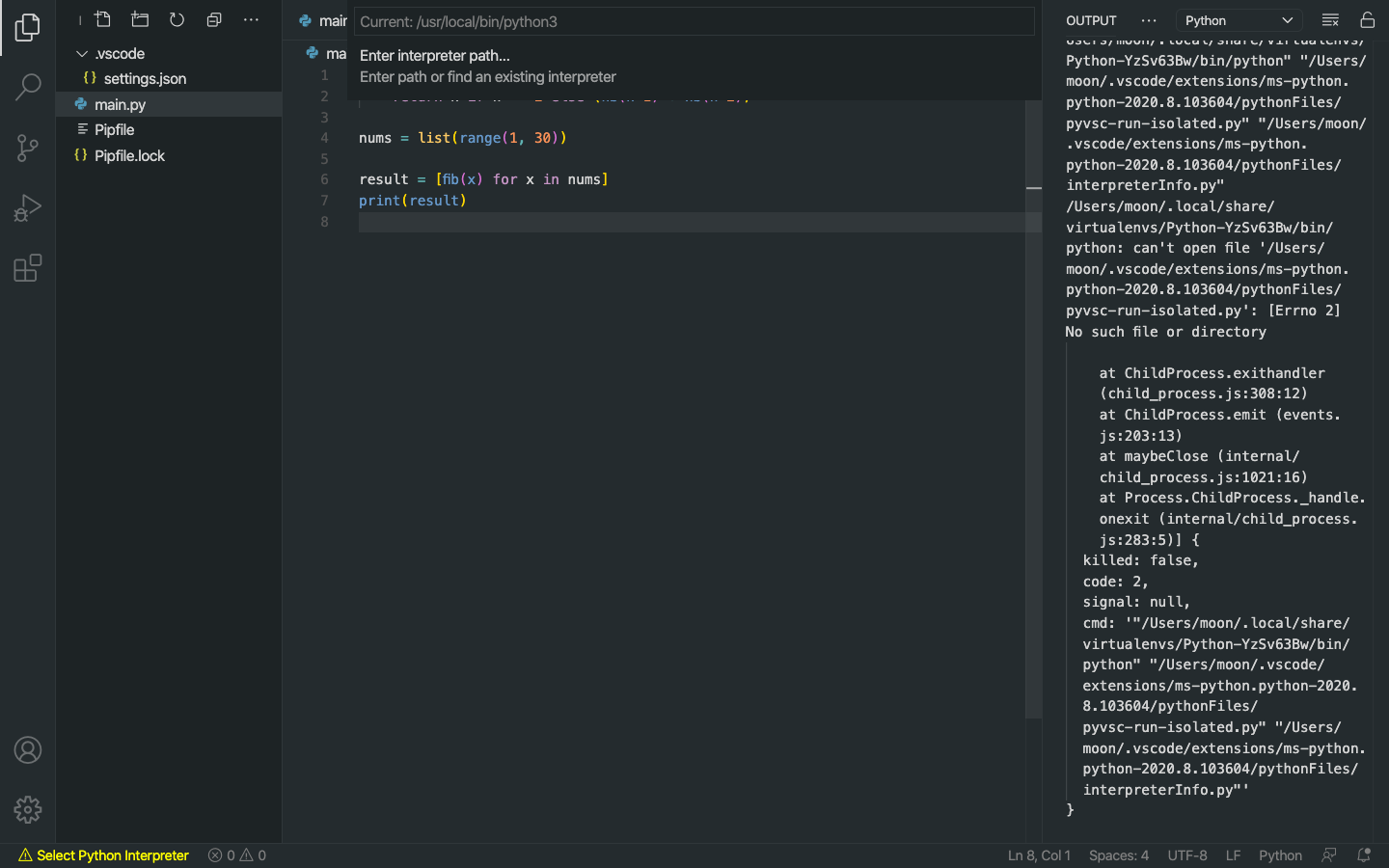Create a new file in the Explorer
1389x868 pixels.
[x=102, y=18]
